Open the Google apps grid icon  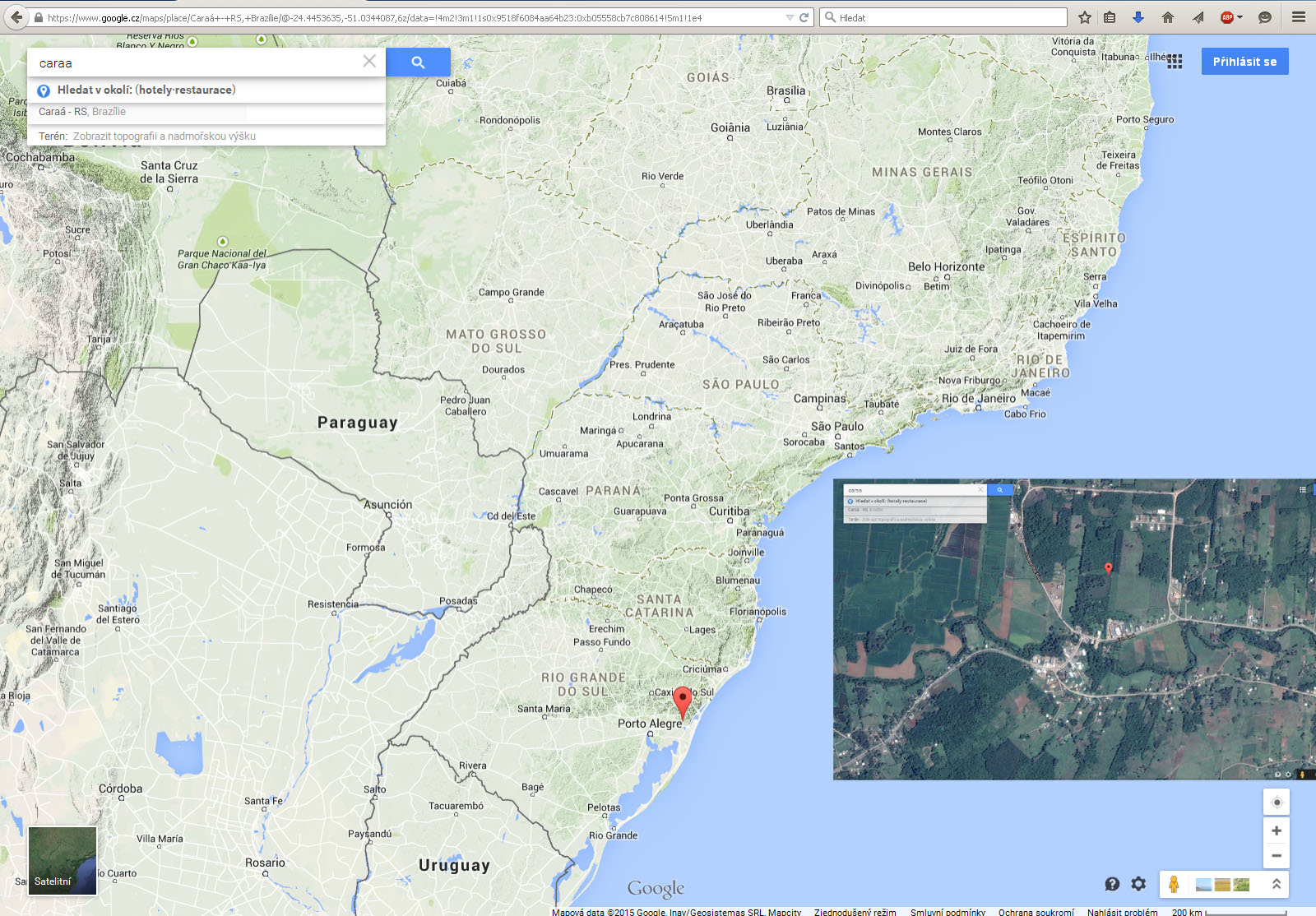[1175, 62]
